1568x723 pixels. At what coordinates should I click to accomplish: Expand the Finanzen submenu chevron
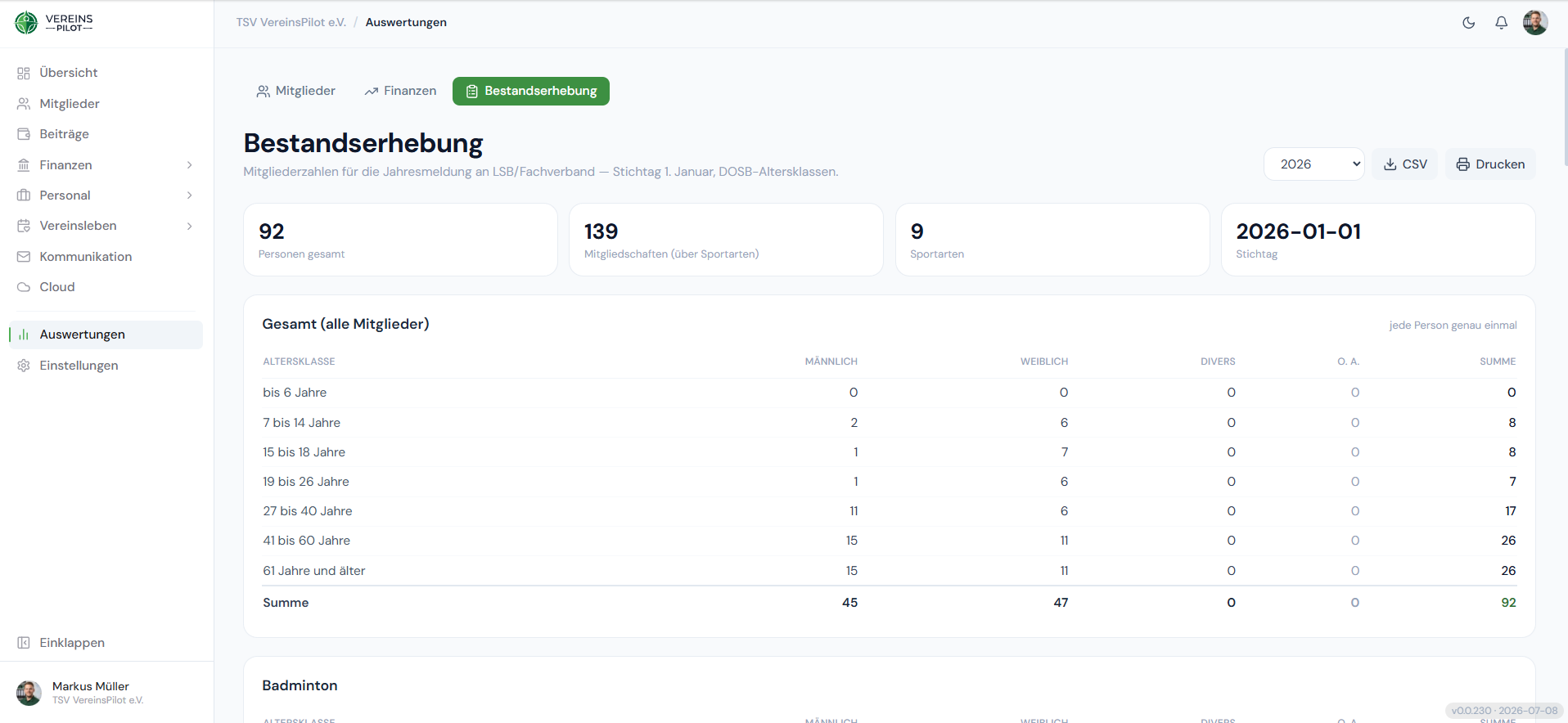[x=190, y=165]
